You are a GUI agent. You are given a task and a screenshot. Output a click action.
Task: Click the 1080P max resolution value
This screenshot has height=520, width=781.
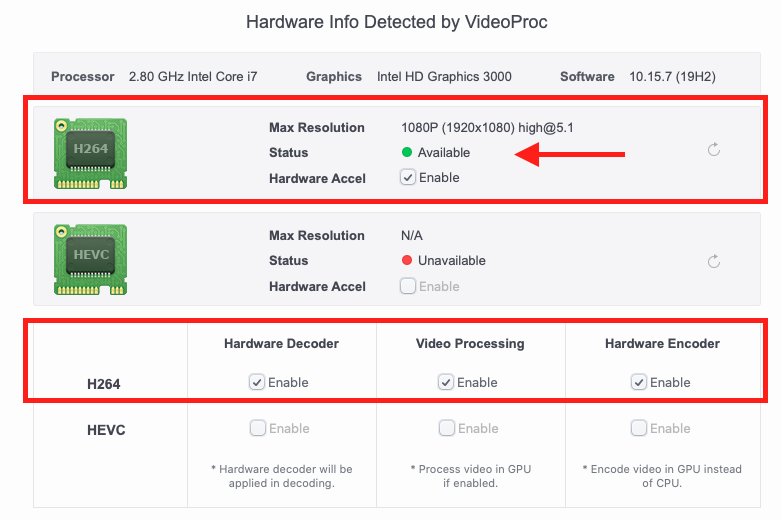click(x=487, y=128)
